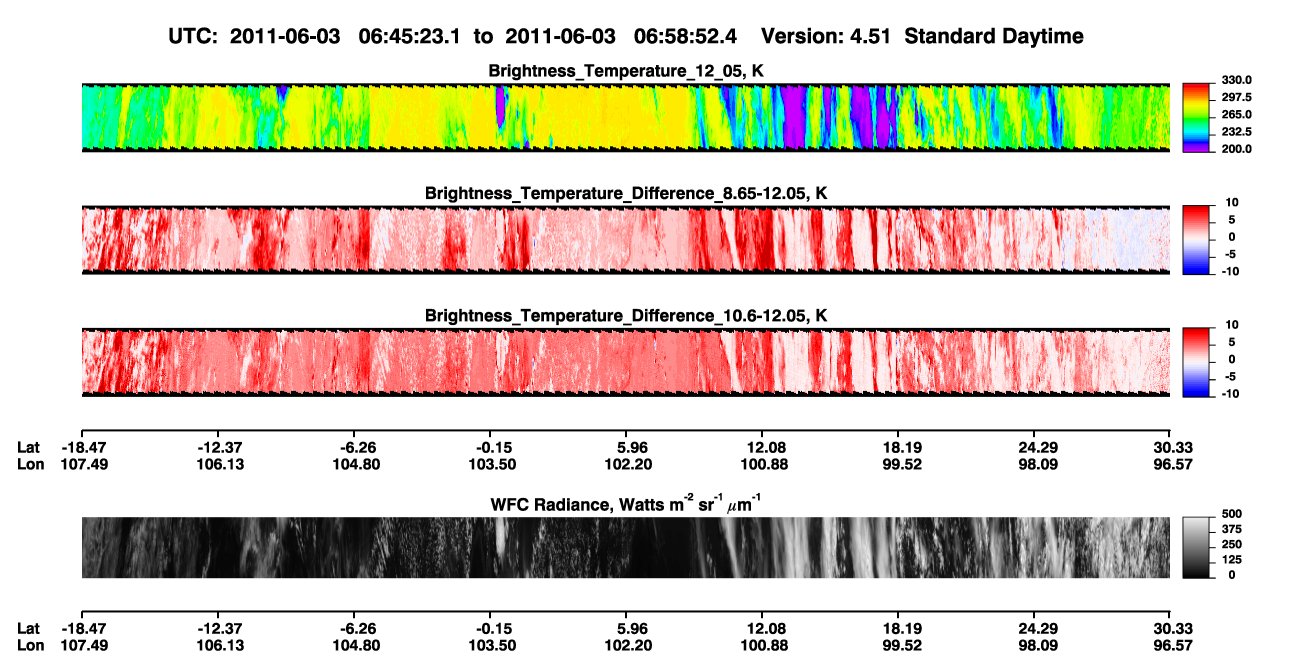
Task: Click the upper axis longitude value 104.80
Action: (x=357, y=464)
